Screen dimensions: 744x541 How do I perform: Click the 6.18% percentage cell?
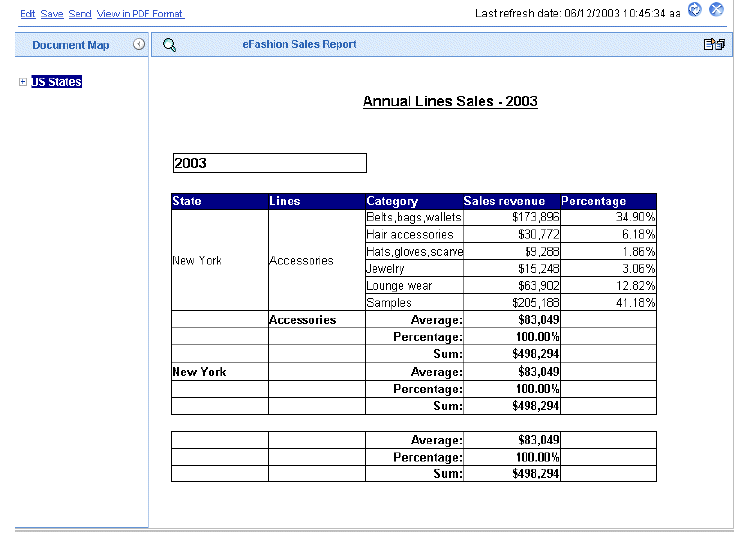click(609, 234)
